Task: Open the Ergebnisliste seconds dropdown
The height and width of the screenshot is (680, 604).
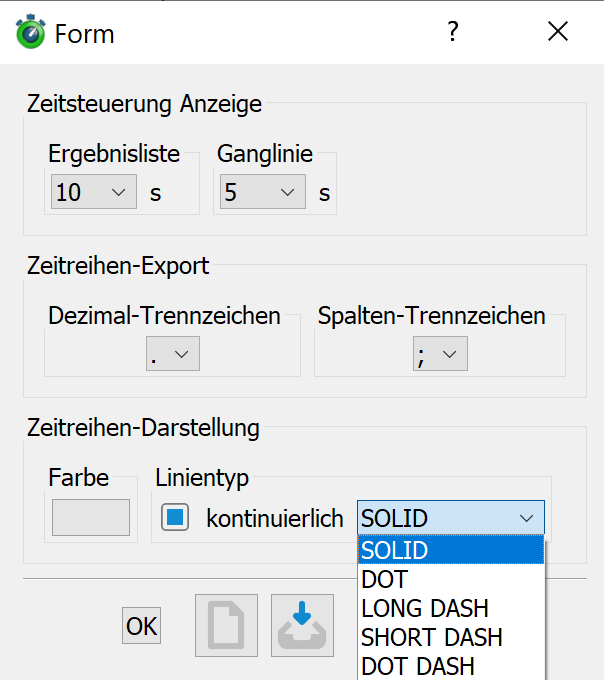Action: tap(94, 192)
